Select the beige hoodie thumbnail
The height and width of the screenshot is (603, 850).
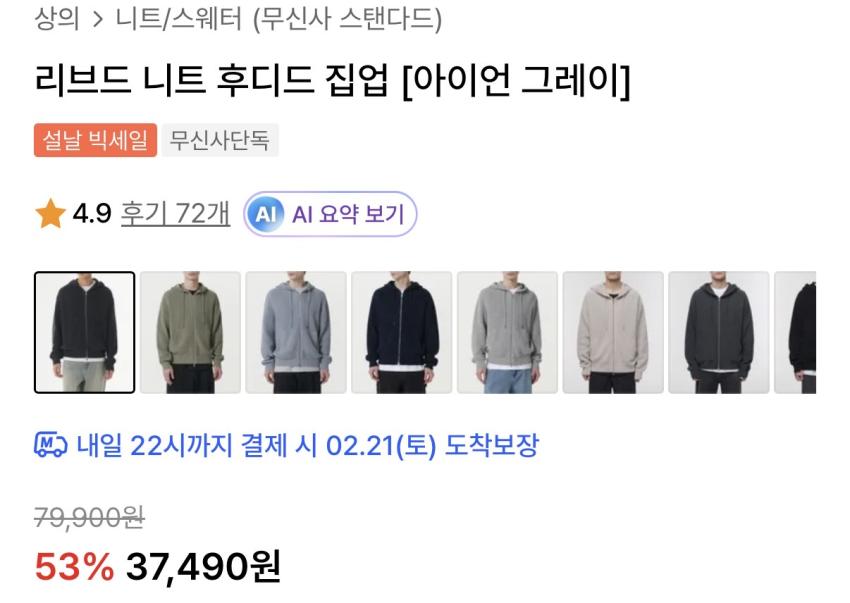613,332
